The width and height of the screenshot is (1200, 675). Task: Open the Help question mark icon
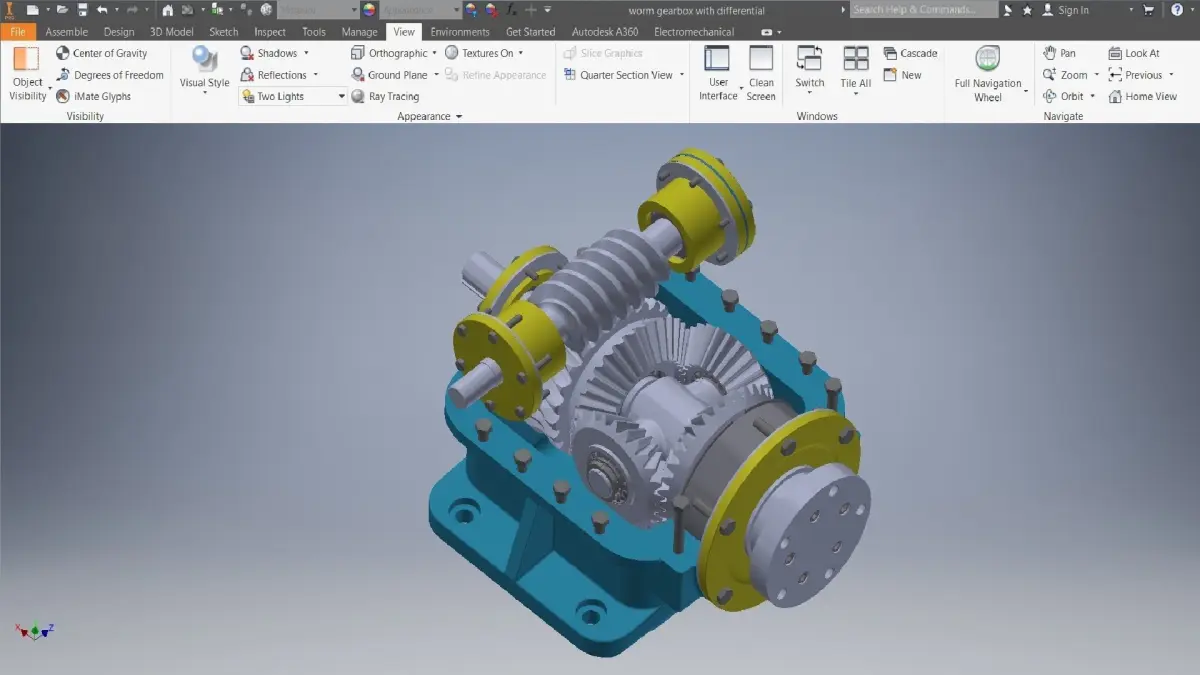click(x=1177, y=10)
